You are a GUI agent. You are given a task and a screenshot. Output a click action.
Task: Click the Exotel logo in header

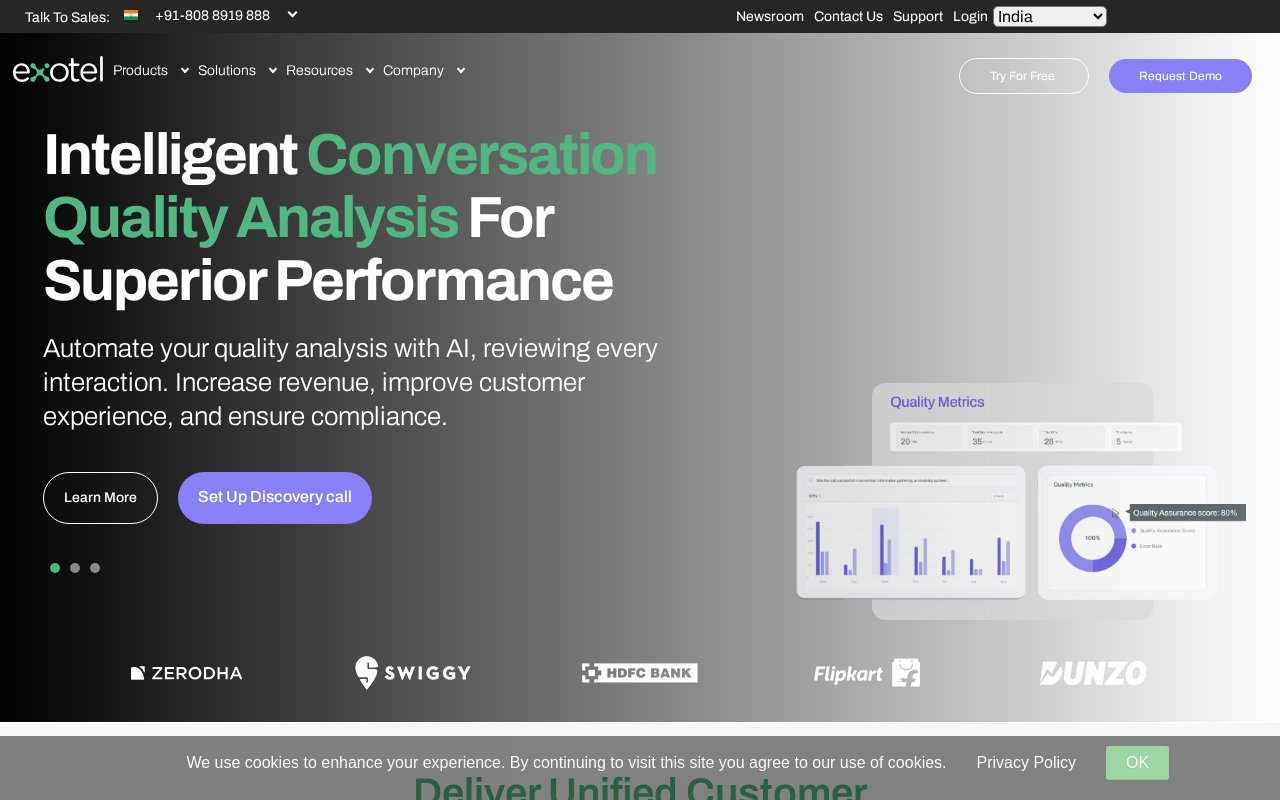[58, 70]
